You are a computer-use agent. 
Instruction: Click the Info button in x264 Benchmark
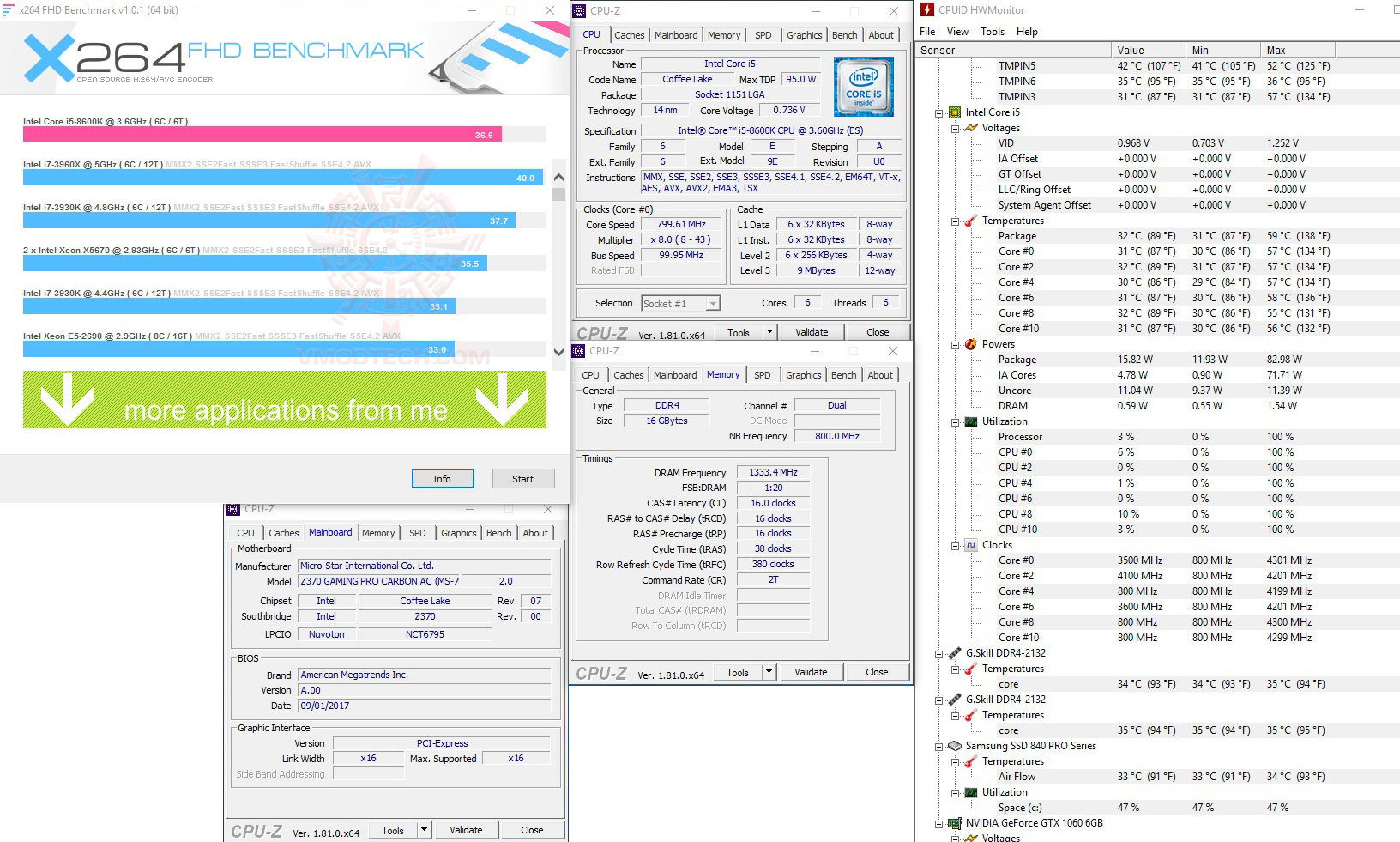pos(442,479)
